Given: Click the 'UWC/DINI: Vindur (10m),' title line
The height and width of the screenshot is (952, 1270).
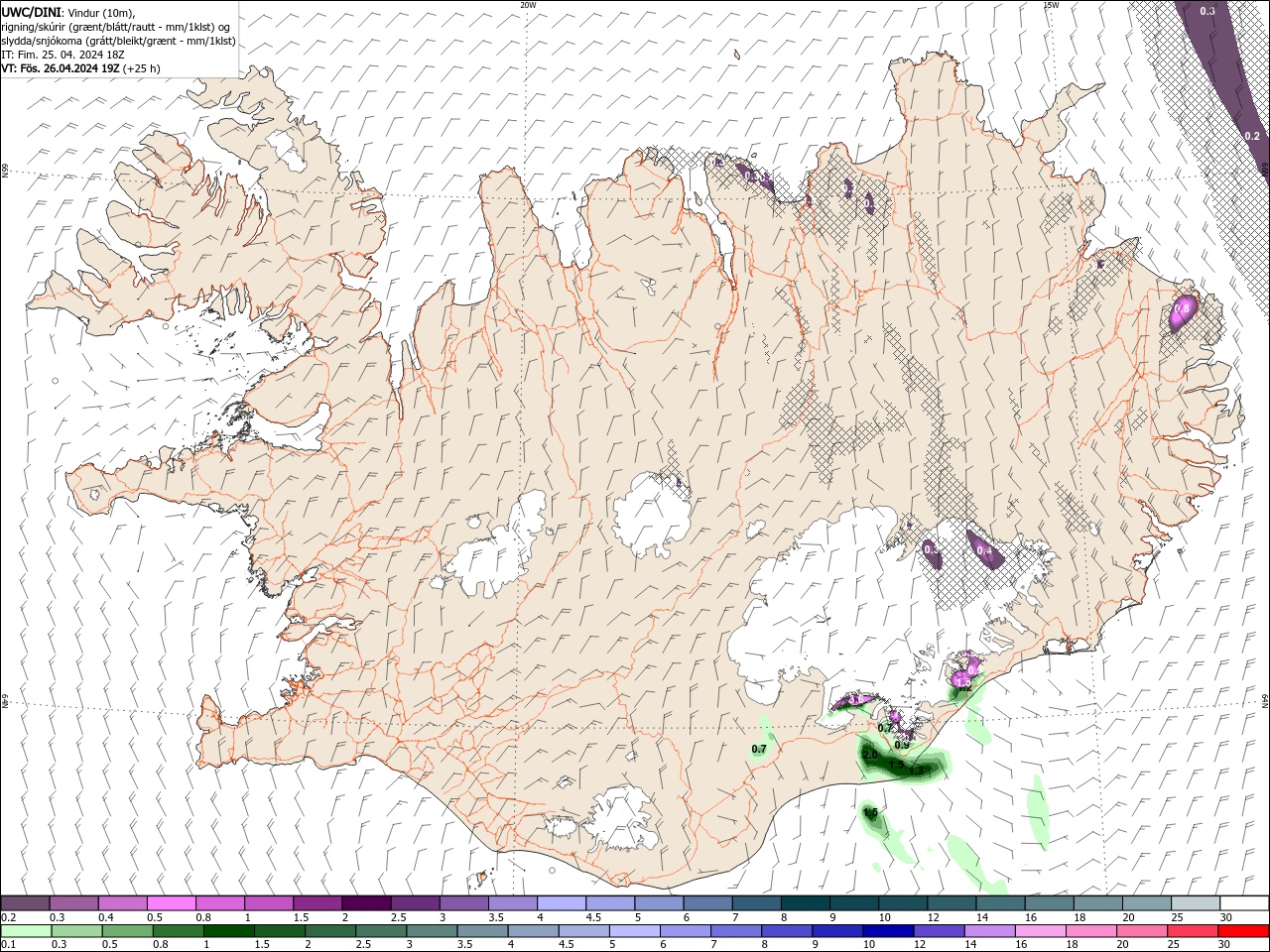Looking at the screenshot, I should tap(67, 12).
